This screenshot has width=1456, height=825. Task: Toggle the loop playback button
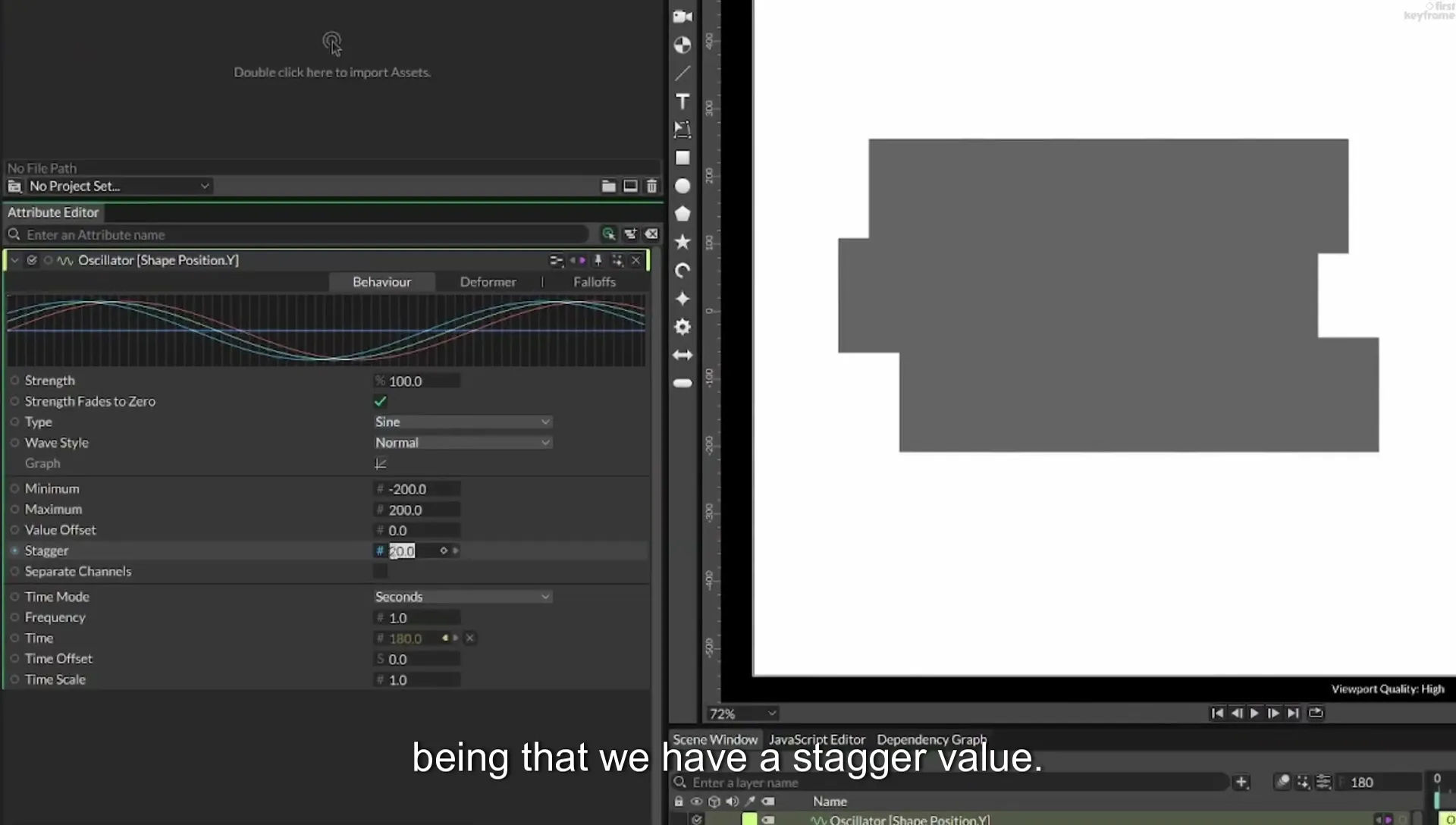(x=1316, y=713)
